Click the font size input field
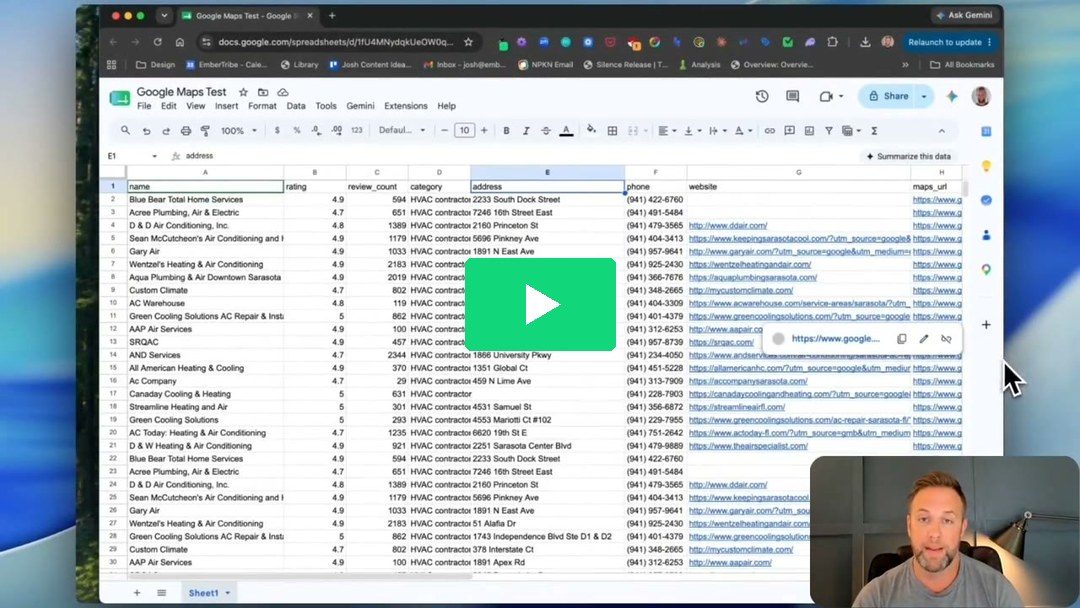This screenshot has width=1080, height=608. 464,131
